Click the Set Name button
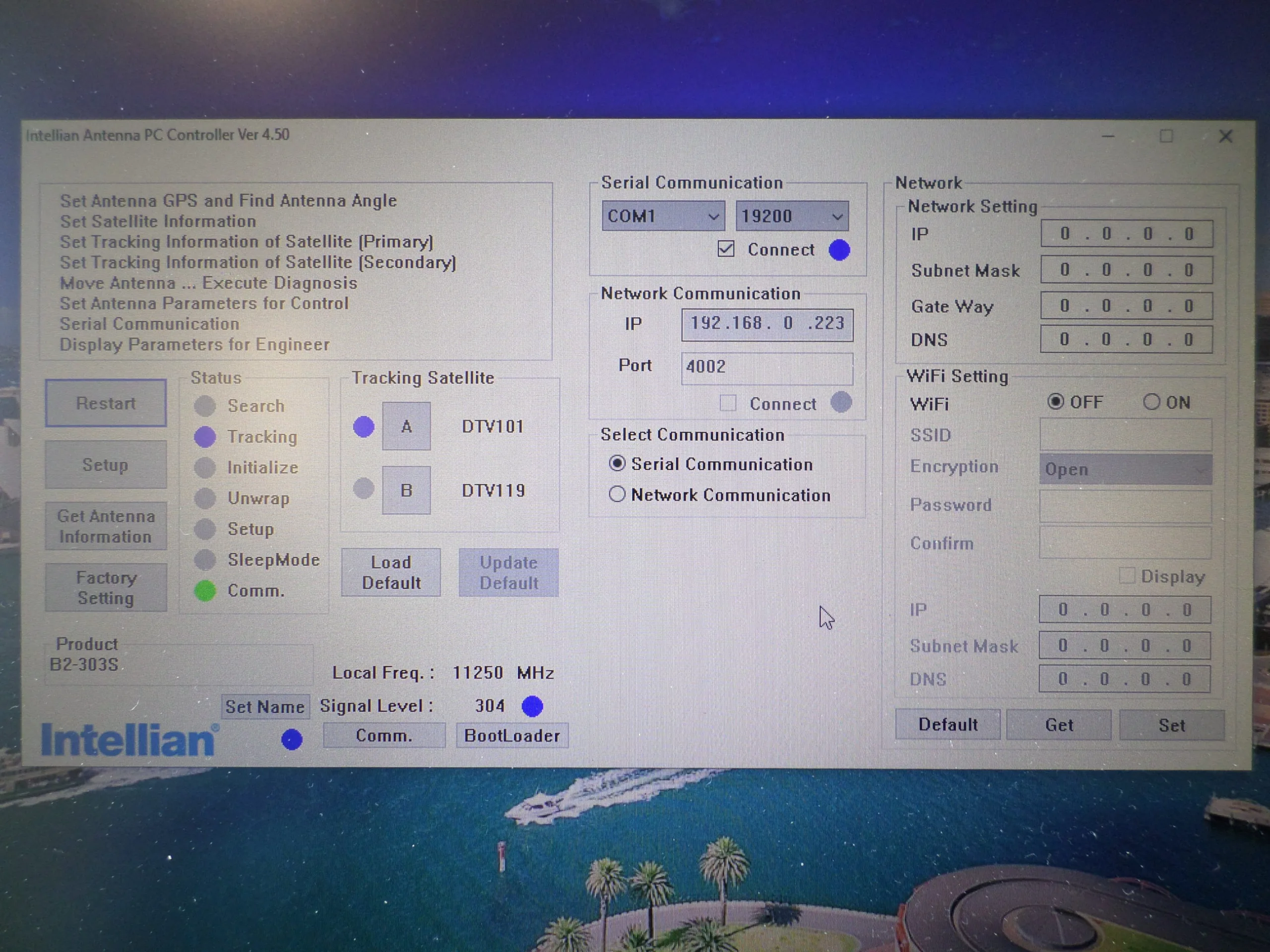The height and width of the screenshot is (952, 1270). click(265, 707)
